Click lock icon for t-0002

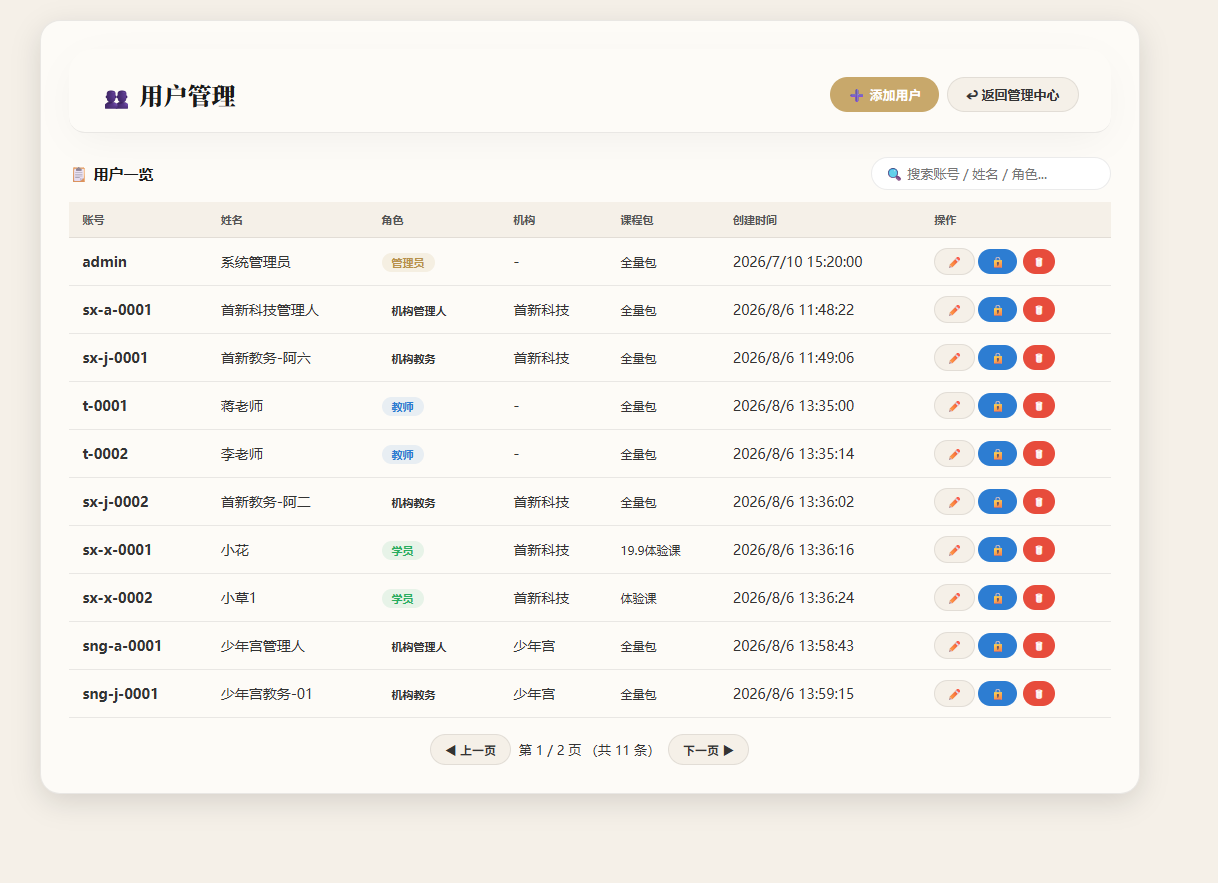pos(997,454)
